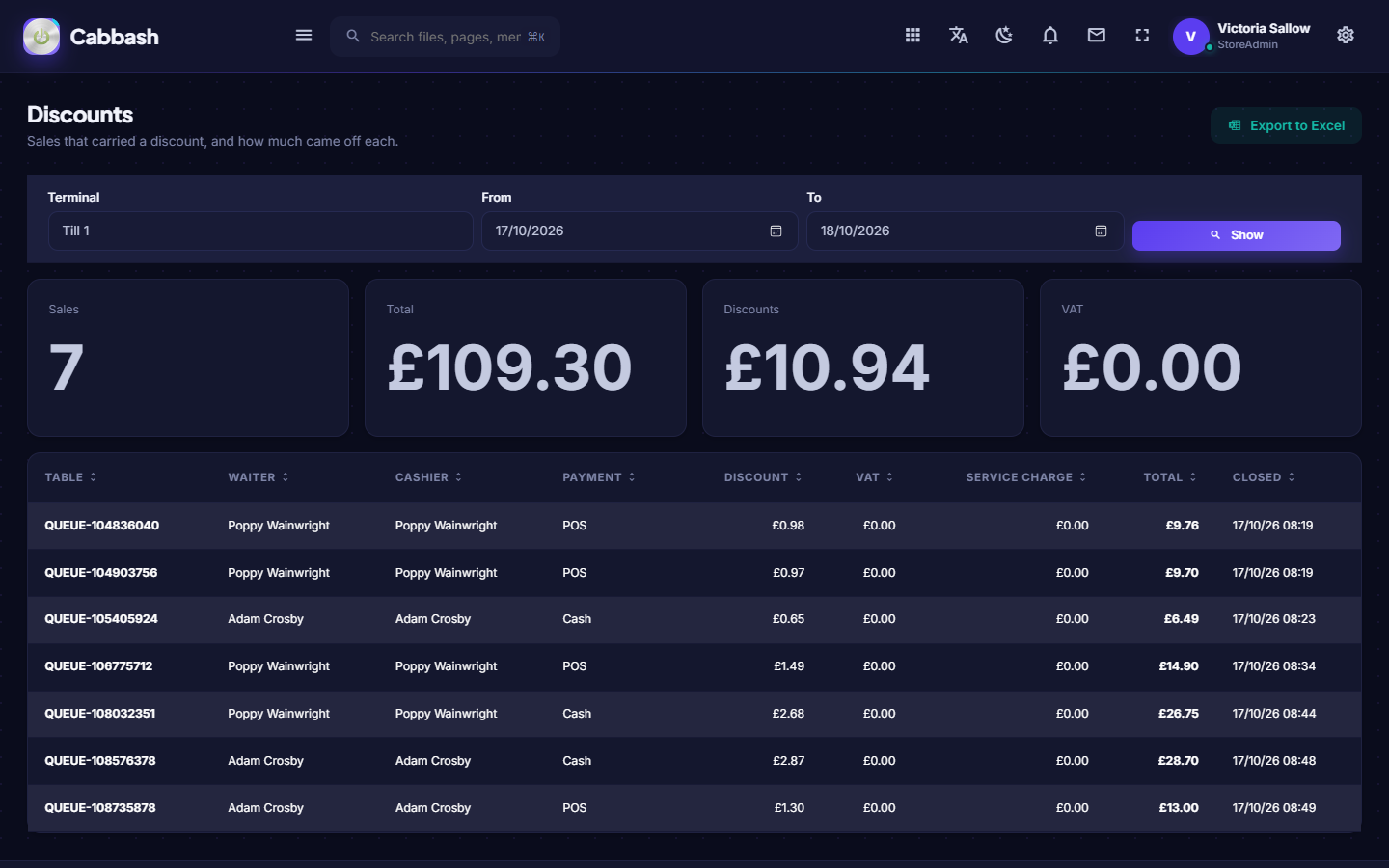Open Victoria Sallow user name menu

[x=1264, y=29]
